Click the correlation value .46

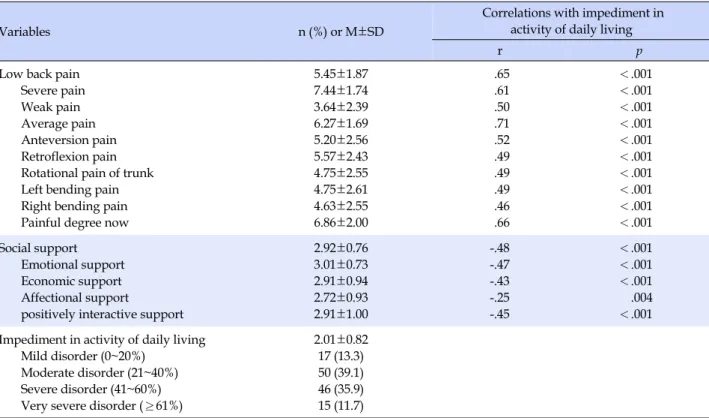click(502, 206)
